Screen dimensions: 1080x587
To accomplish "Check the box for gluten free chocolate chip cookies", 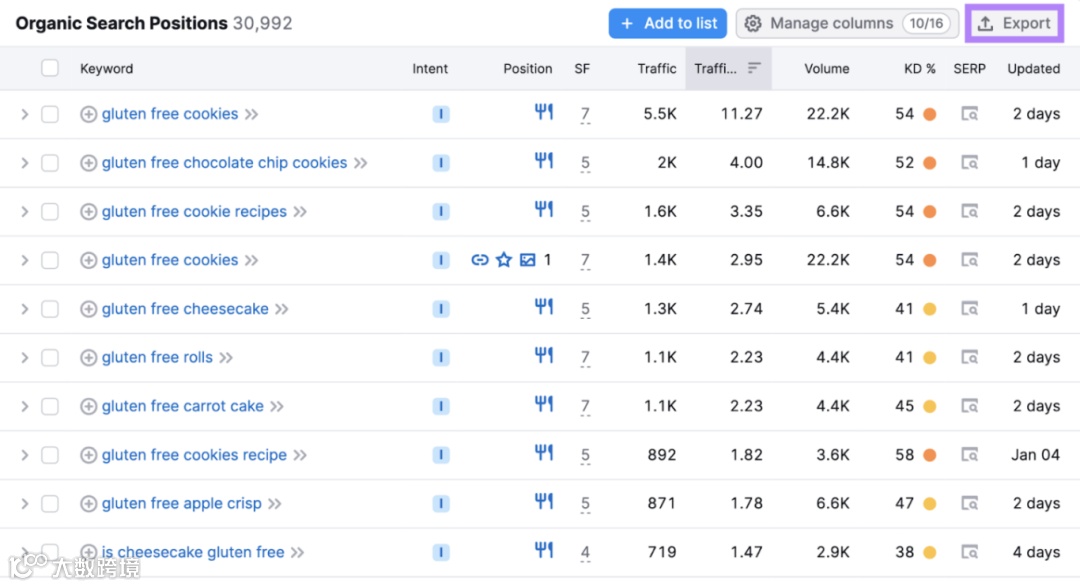I will pyautogui.click(x=50, y=163).
